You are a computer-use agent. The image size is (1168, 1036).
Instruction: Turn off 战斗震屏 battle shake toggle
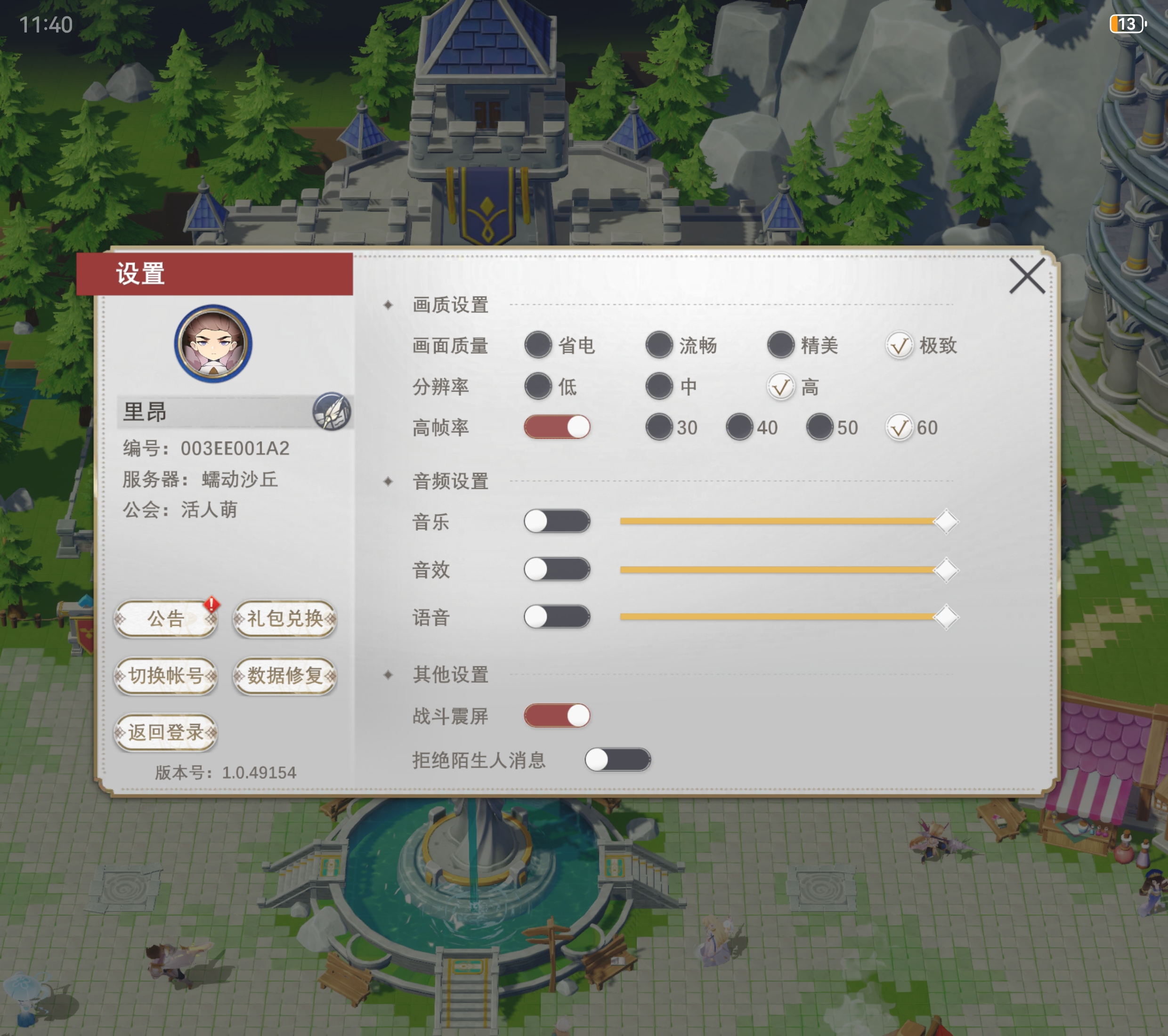[x=557, y=715]
